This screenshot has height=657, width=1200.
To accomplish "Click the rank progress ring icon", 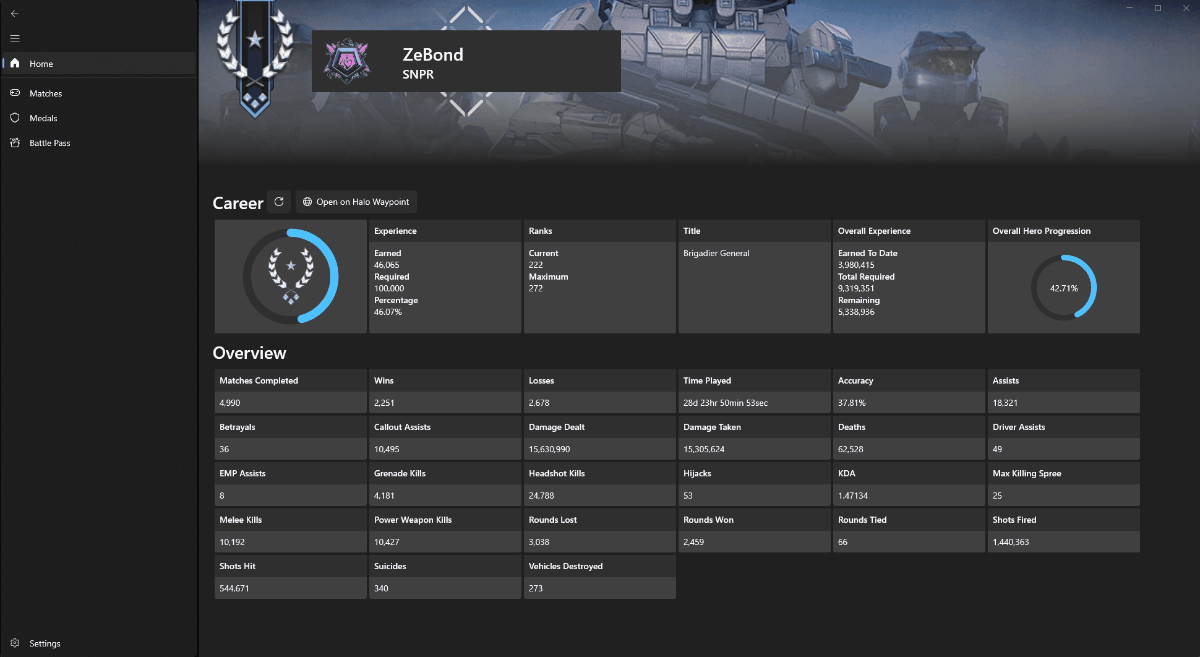I will point(290,277).
